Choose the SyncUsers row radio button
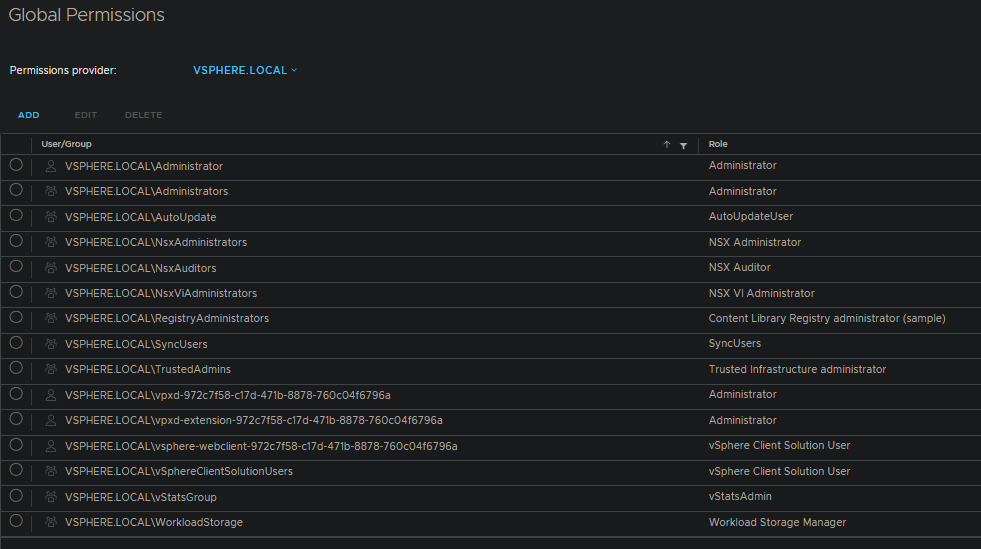 16,343
